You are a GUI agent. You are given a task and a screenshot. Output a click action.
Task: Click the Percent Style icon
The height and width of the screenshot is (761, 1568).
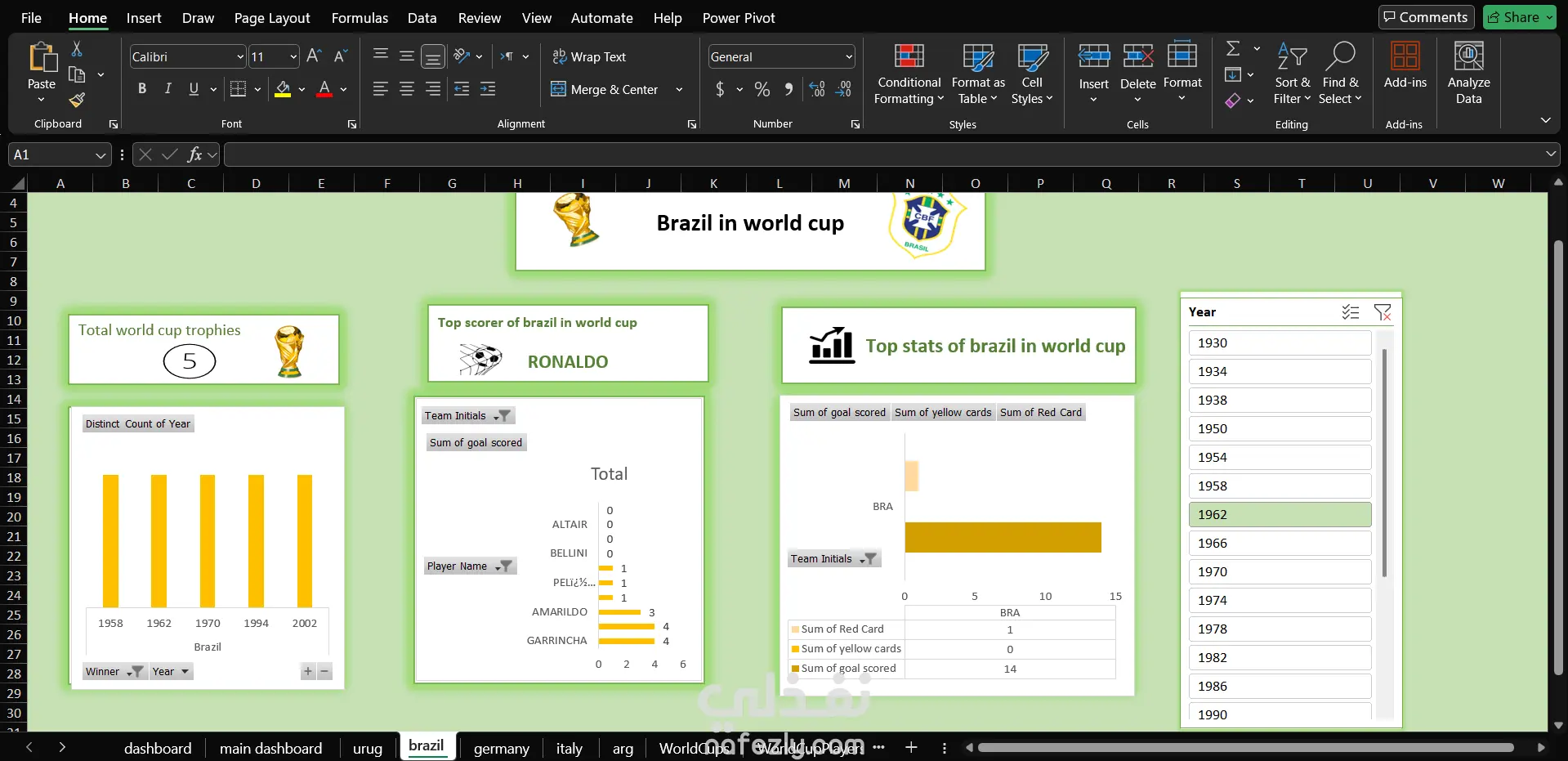click(x=762, y=89)
